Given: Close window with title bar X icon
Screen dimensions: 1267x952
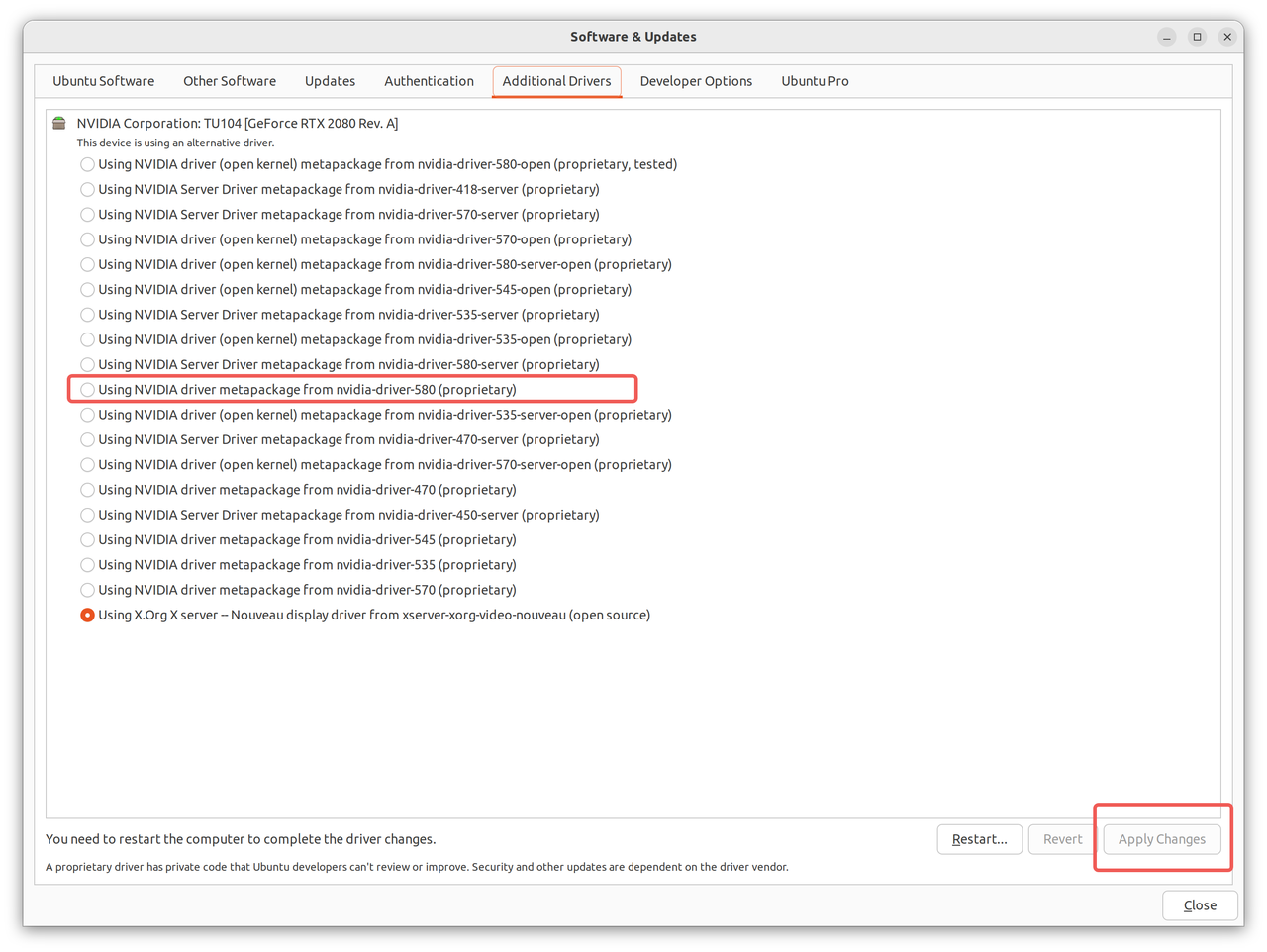Looking at the screenshot, I should coord(1227,37).
